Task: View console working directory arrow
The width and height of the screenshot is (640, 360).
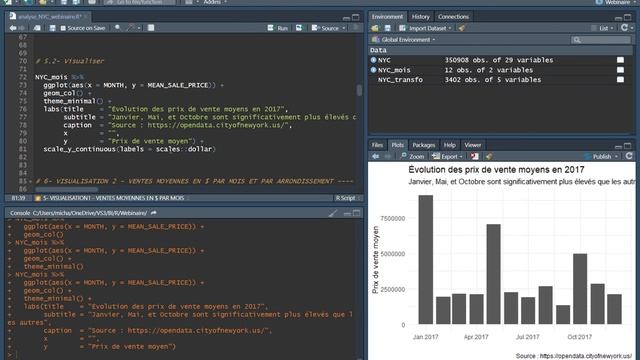Action: click(154, 213)
